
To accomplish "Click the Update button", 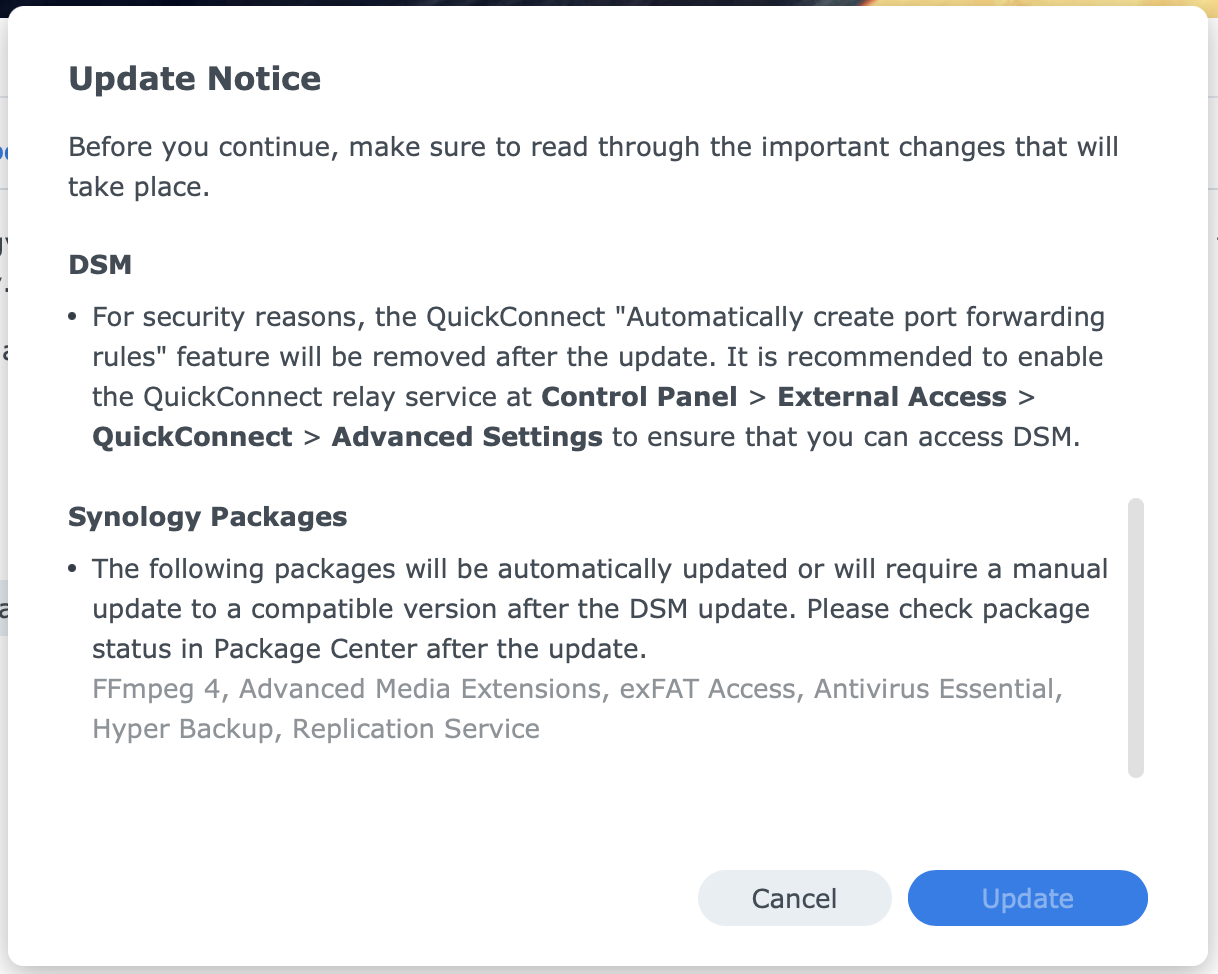I will click(x=1027, y=898).
